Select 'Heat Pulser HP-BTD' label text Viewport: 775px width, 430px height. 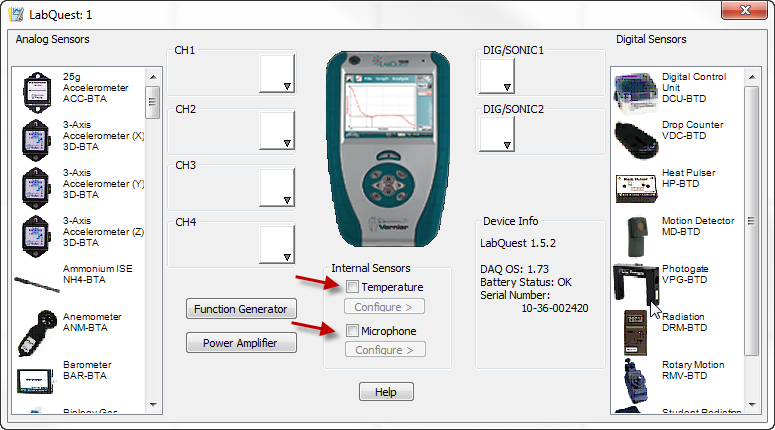[689, 178]
